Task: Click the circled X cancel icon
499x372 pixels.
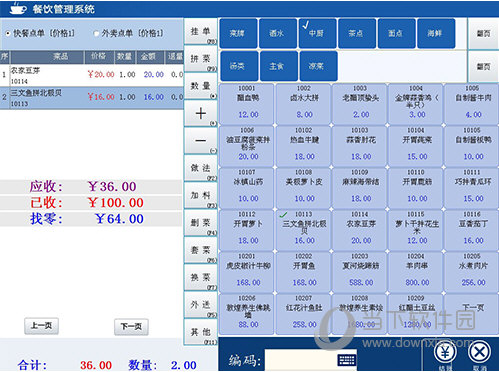Action: (x=479, y=352)
